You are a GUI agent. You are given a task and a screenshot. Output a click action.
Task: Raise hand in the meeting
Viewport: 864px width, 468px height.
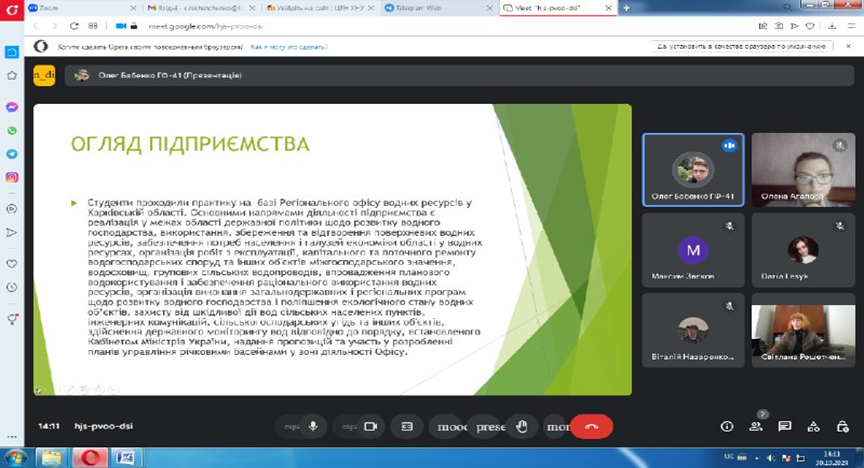(x=521, y=426)
